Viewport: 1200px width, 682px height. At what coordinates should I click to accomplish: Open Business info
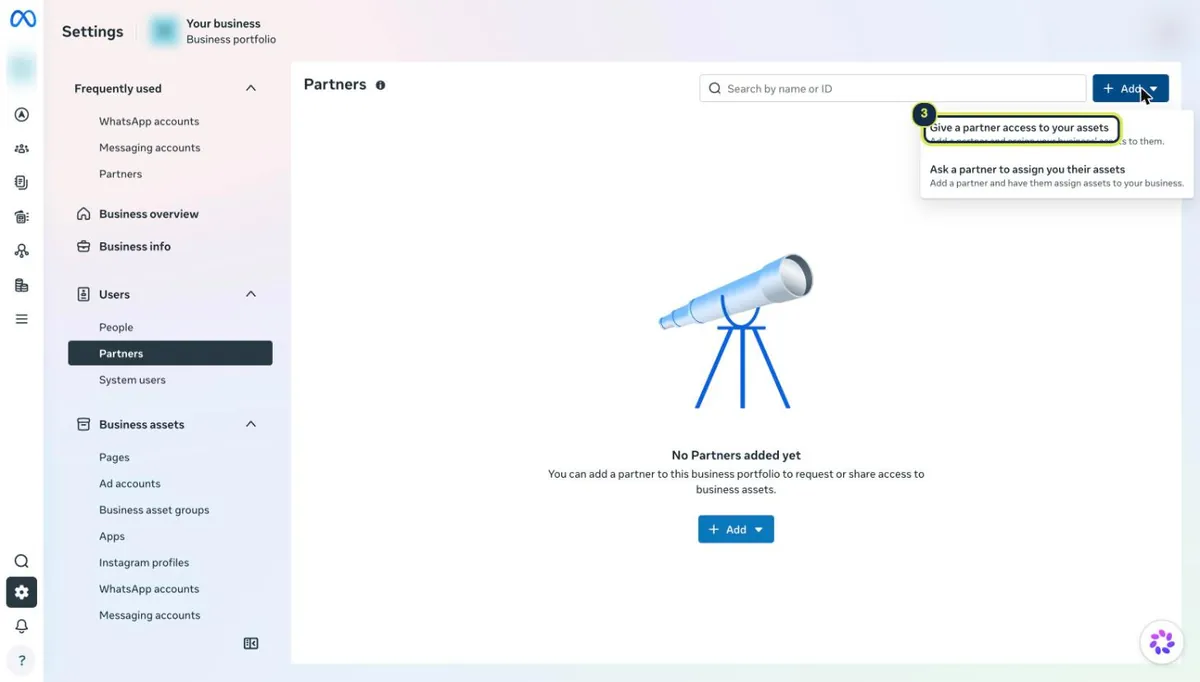pos(135,246)
